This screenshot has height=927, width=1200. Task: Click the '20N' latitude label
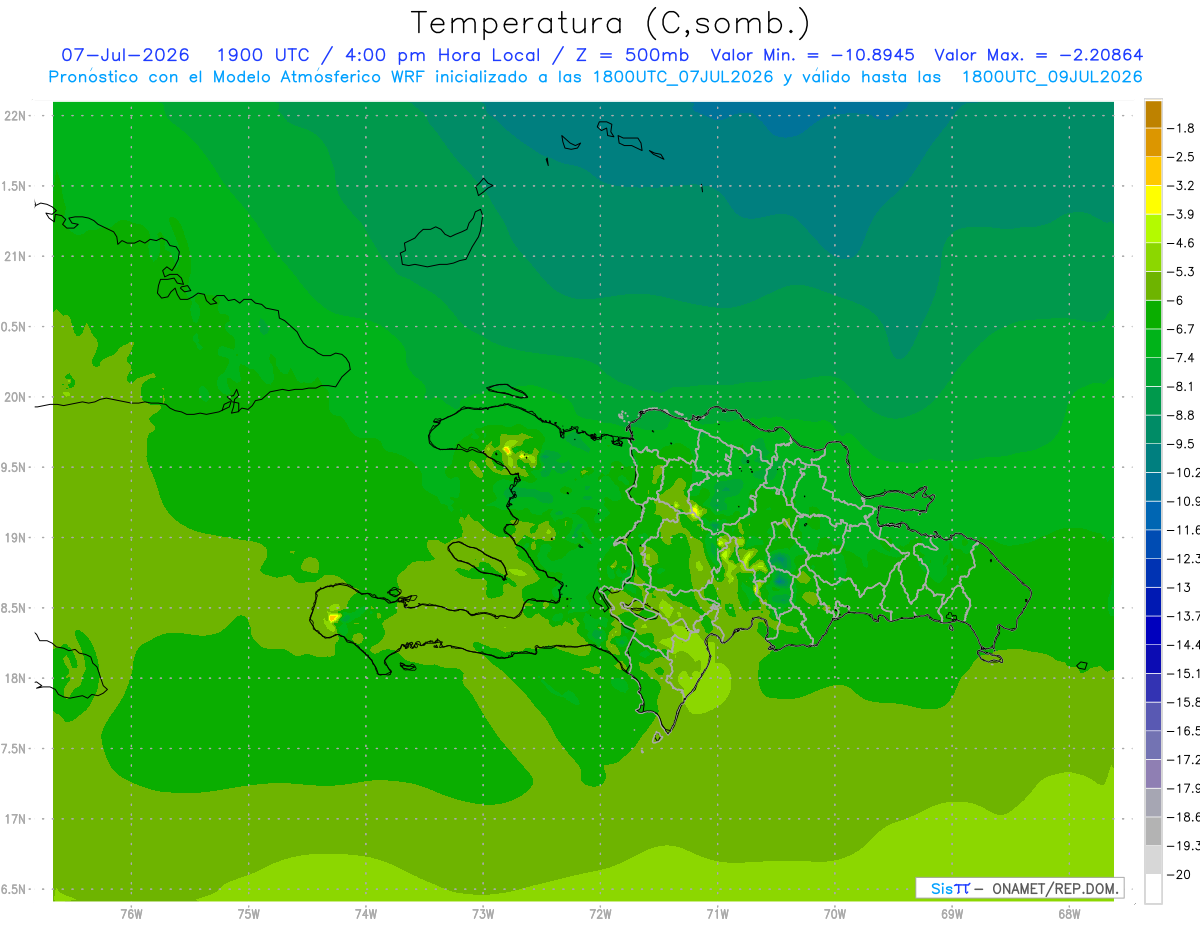pyautogui.click(x=15, y=397)
